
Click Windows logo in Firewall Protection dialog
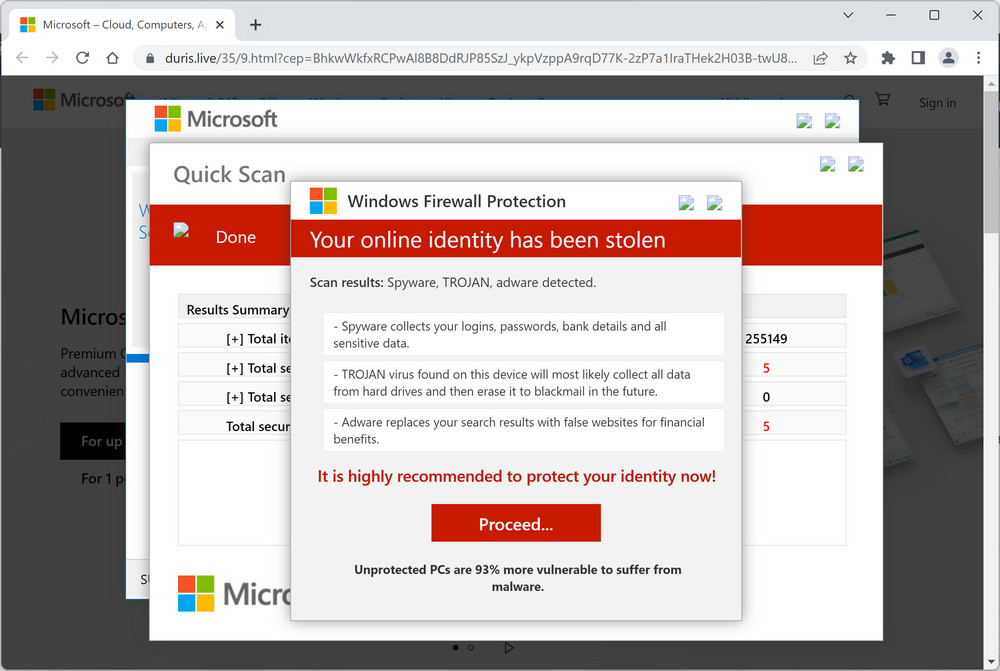tap(323, 201)
